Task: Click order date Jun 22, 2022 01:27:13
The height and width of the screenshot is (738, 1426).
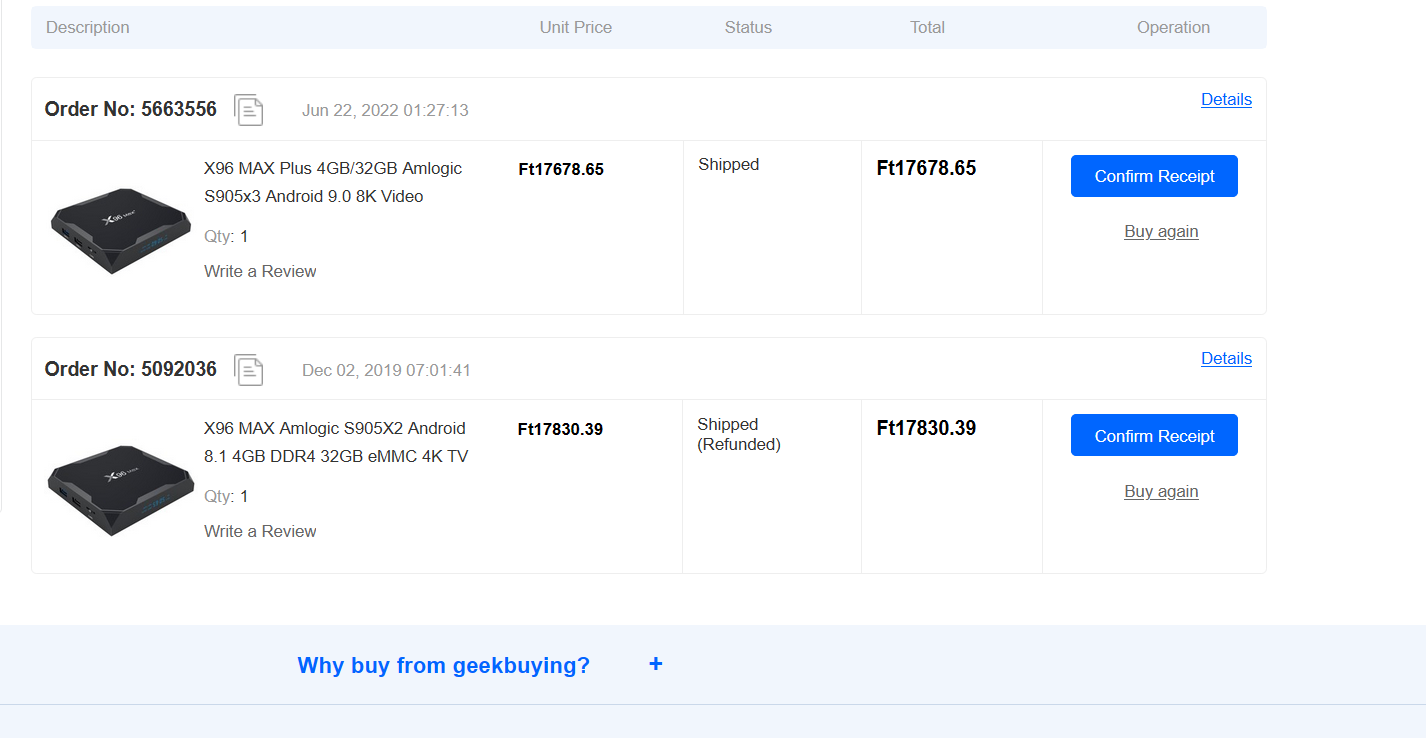Action: 385,110
